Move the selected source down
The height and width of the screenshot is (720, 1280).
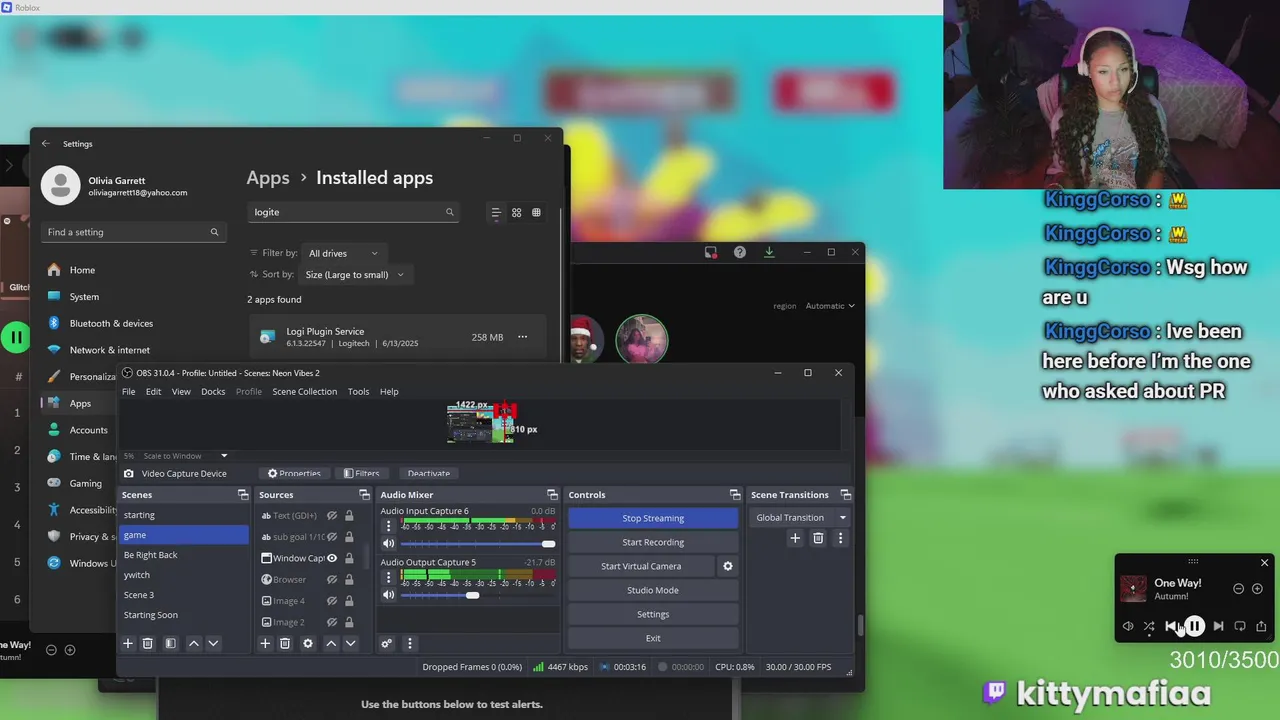coord(350,644)
